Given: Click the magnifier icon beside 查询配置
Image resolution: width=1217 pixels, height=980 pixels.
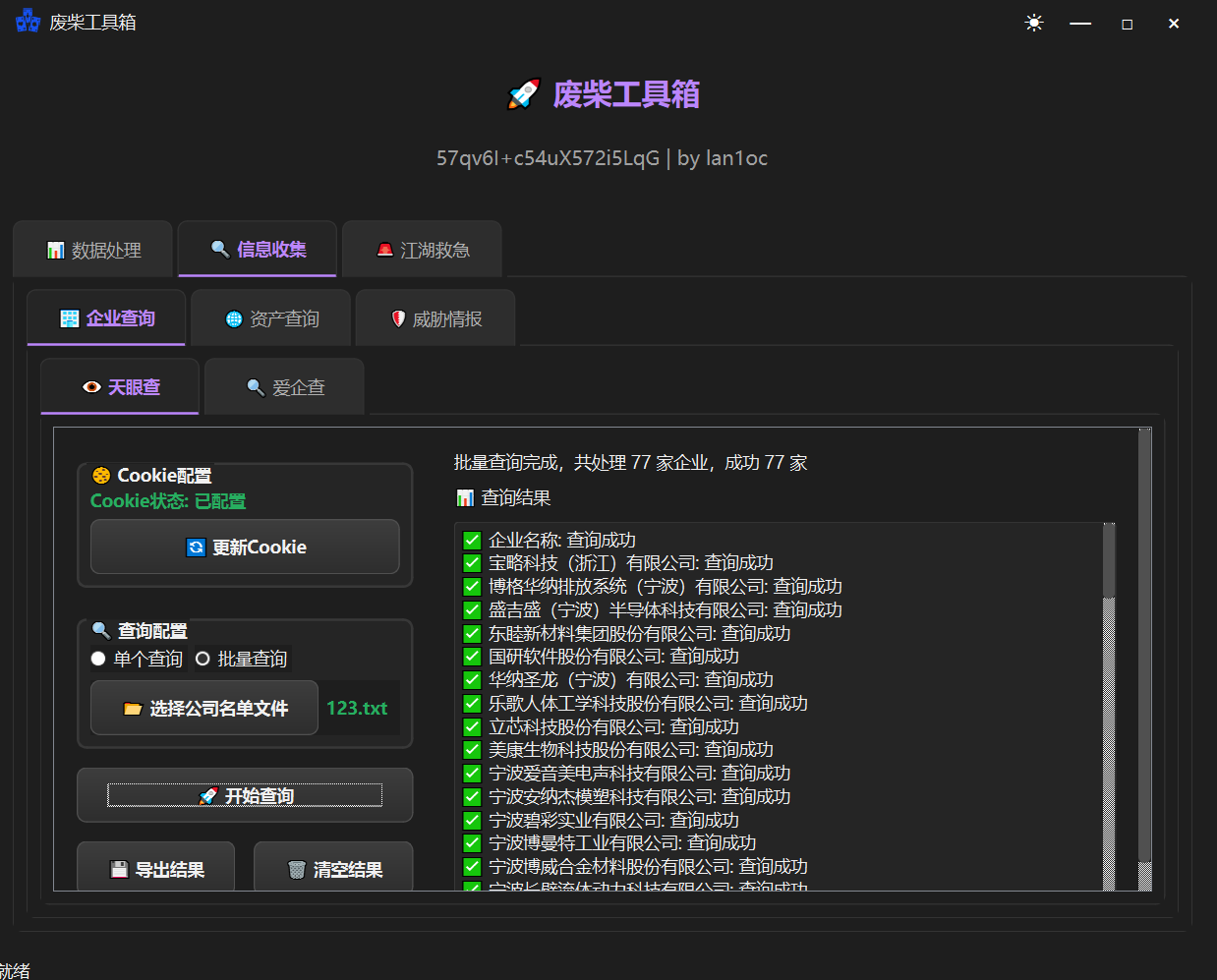Looking at the screenshot, I should tap(101, 630).
